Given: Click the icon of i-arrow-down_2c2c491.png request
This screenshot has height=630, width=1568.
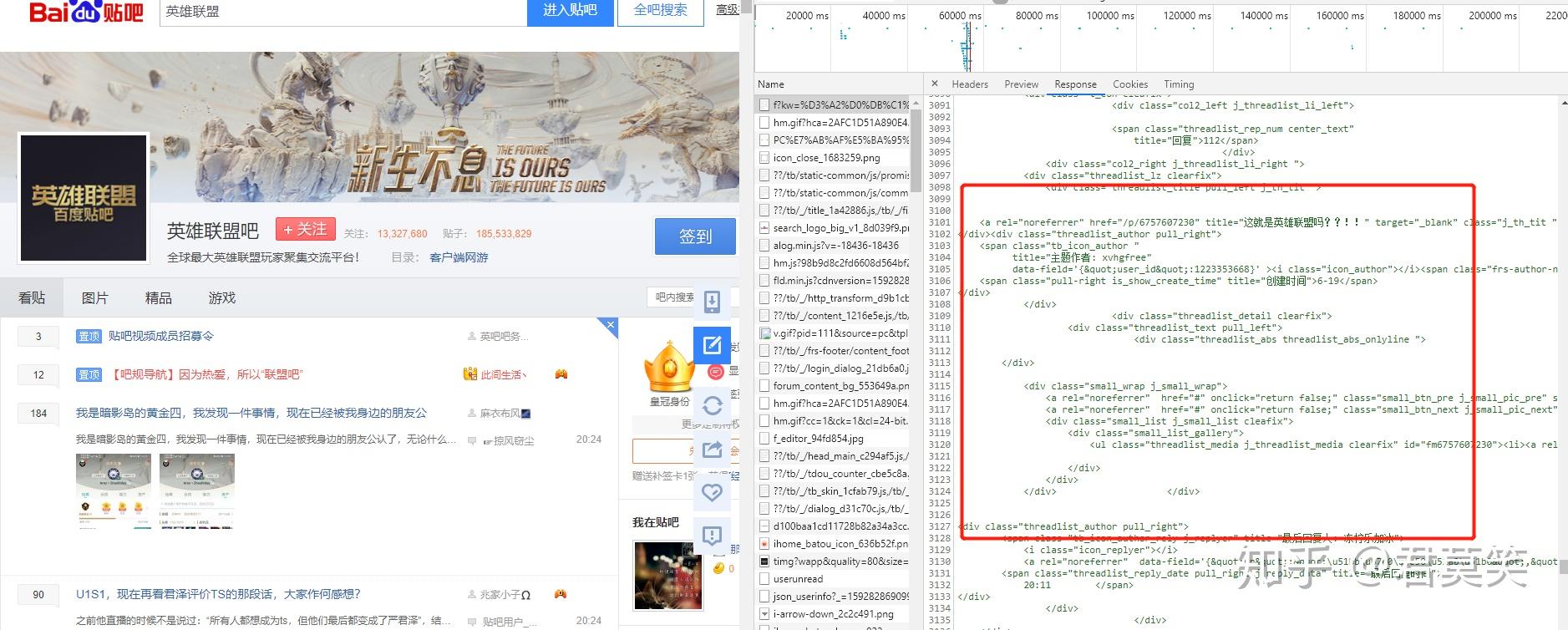Looking at the screenshot, I should tap(764, 613).
